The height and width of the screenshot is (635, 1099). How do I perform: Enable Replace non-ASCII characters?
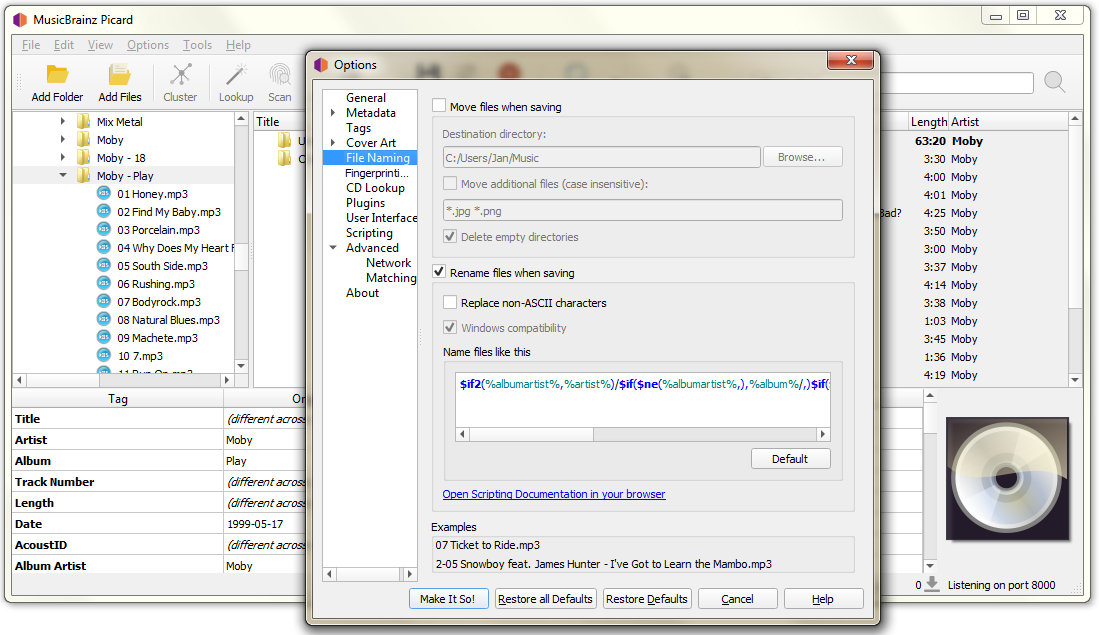point(450,302)
